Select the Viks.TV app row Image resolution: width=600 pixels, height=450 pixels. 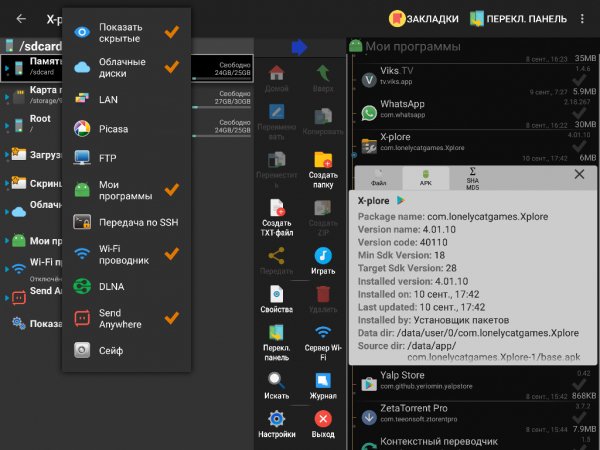pos(474,78)
